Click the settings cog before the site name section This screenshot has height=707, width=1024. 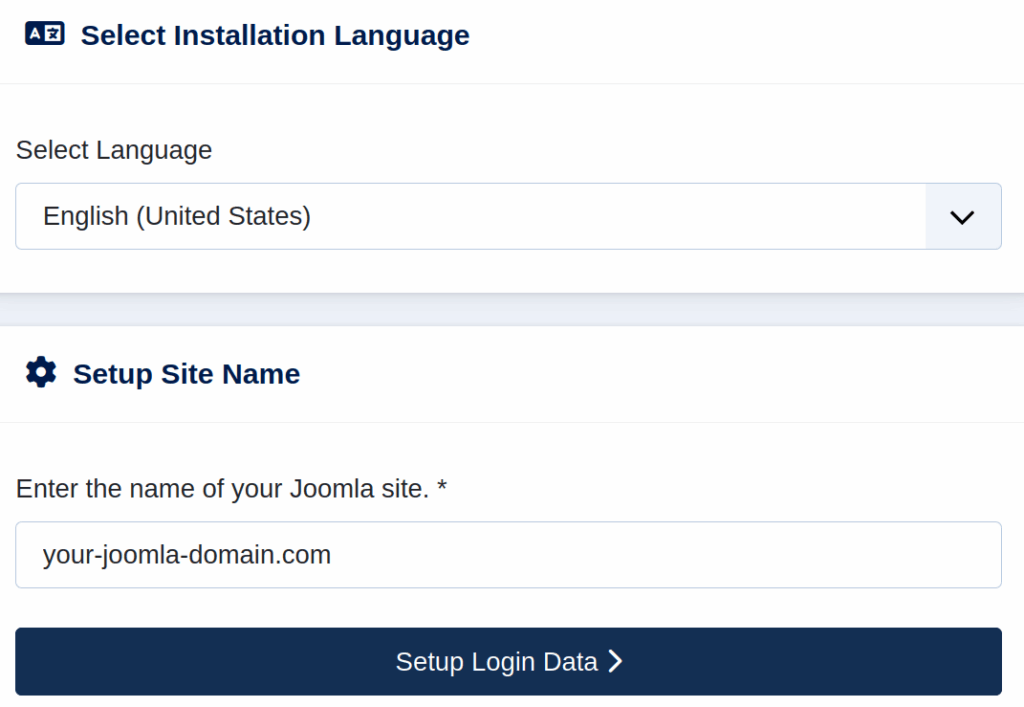pyautogui.click(x=40, y=371)
